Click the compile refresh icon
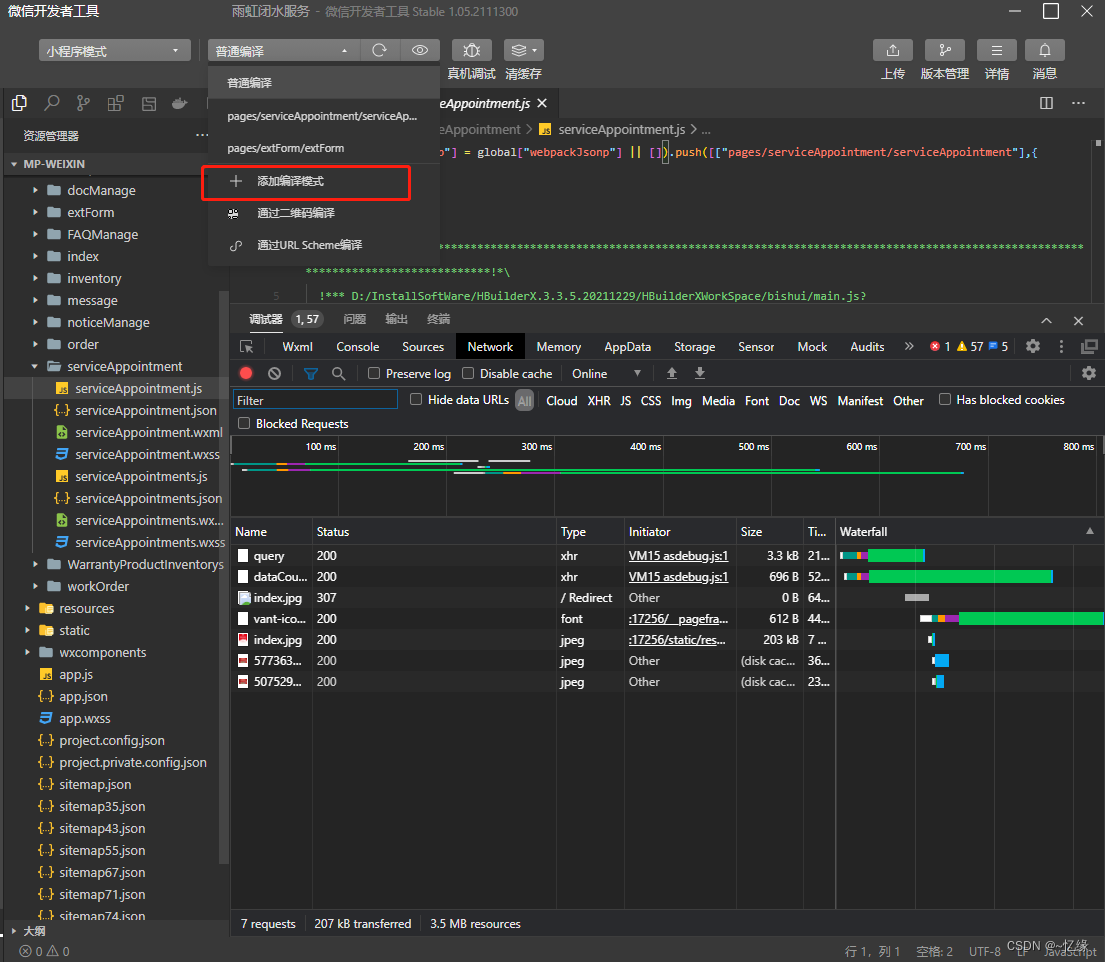Image resolution: width=1105 pixels, height=962 pixels. tap(380, 50)
